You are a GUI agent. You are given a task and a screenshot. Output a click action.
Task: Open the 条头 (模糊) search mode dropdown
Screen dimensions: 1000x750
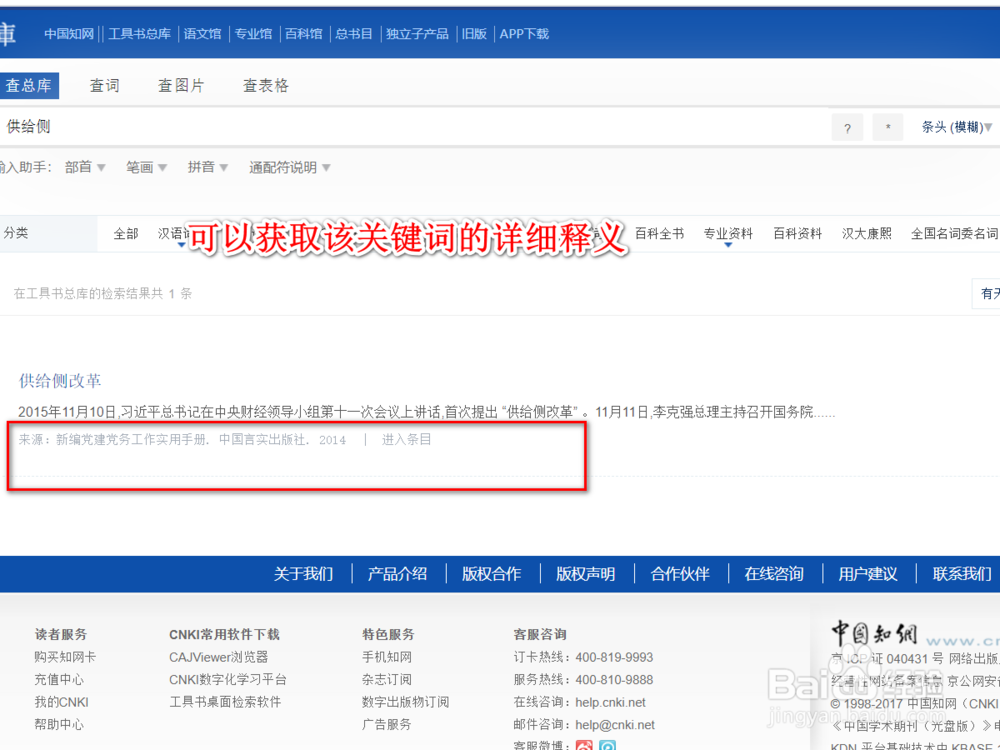(x=957, y=128)
